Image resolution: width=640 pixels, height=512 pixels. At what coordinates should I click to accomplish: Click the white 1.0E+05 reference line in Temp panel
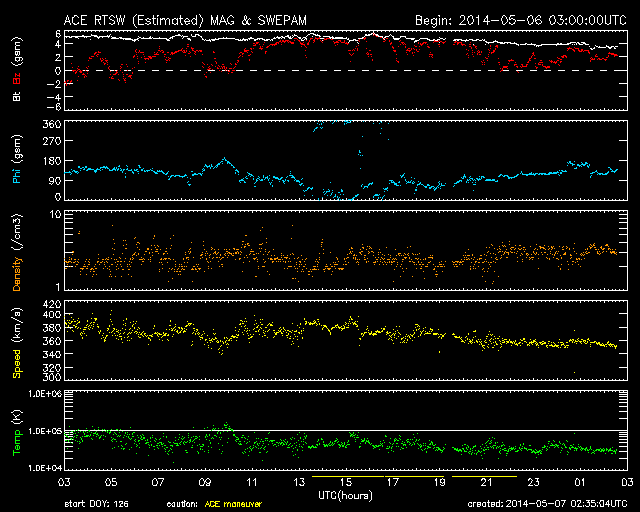coord(346,430)
